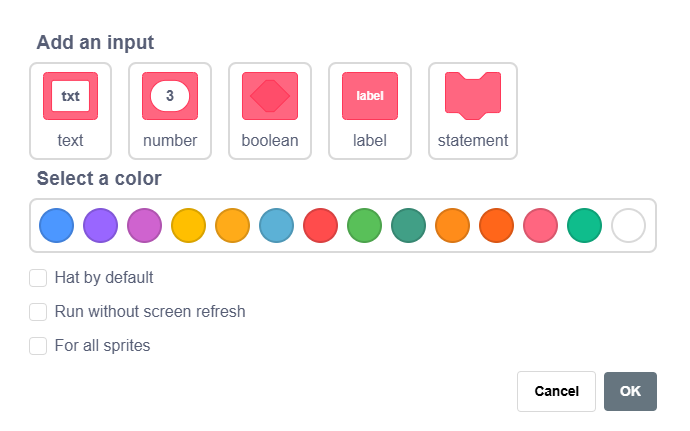Pick the light blue color swatch
Image resolution: width=690 pixels, height=431 pixels.
pyautogui.click(x=277, y=225)
